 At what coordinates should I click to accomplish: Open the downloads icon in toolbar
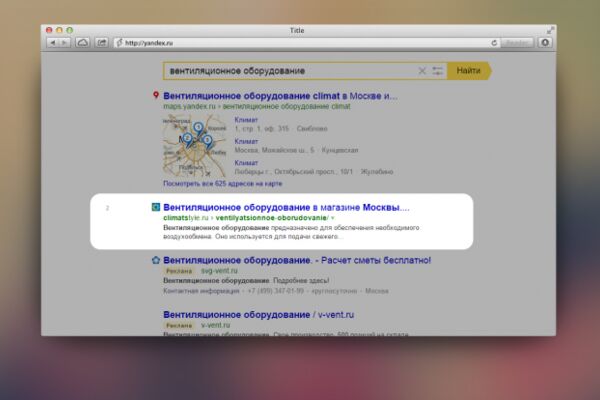point(545,43)
